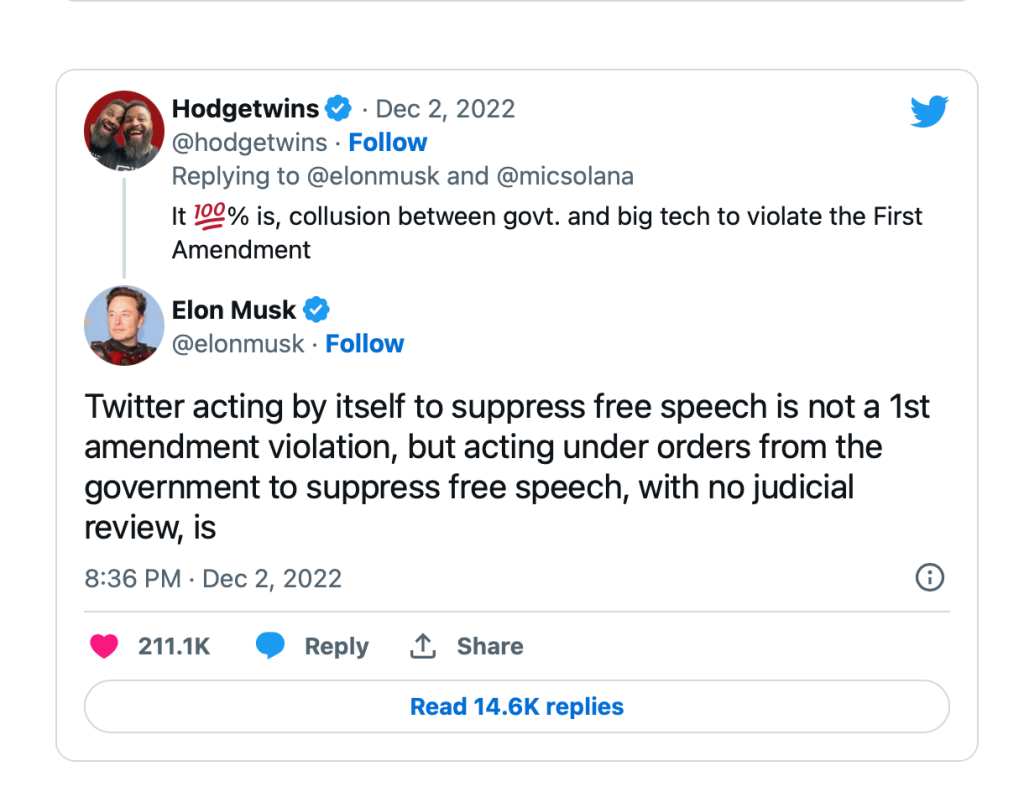Open the Share menu via the share icon

pos(421,645)
